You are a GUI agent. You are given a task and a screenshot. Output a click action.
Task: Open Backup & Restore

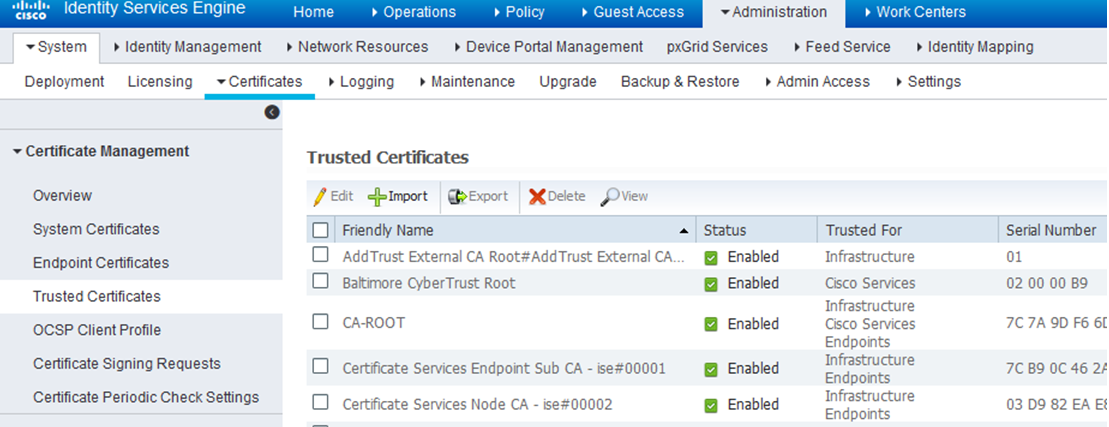(680, 82)
